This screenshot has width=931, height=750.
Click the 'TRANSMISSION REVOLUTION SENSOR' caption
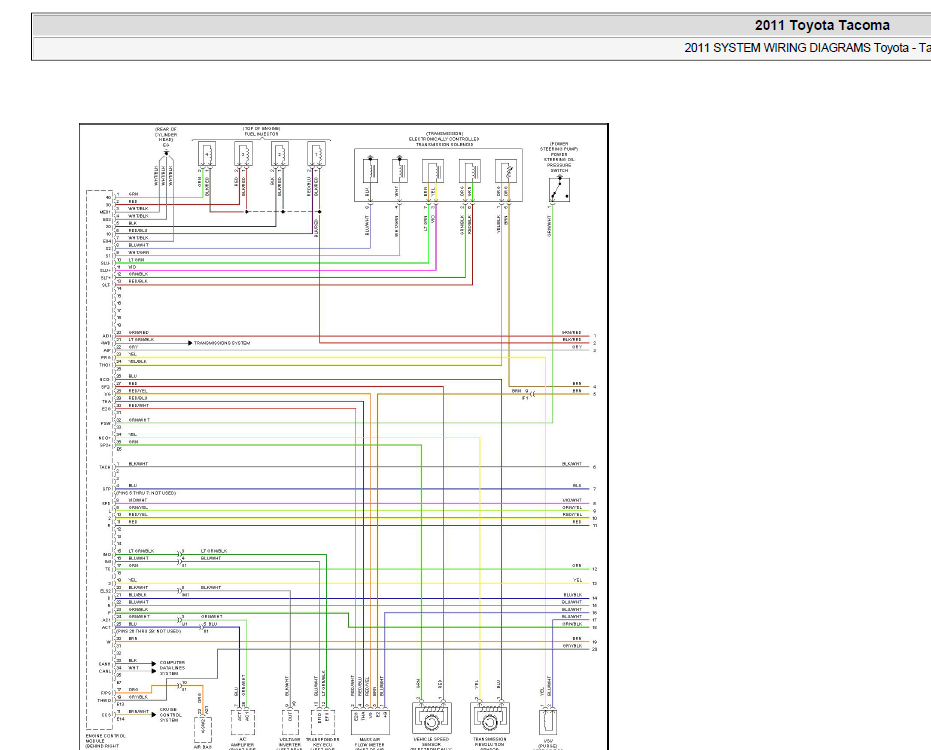490,742
